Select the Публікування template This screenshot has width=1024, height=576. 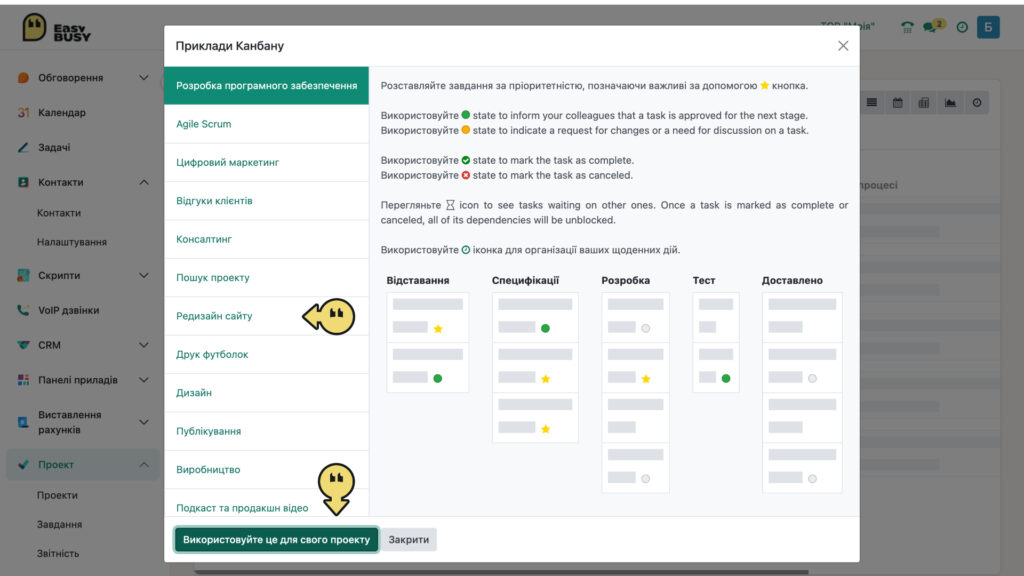[266, 431]
